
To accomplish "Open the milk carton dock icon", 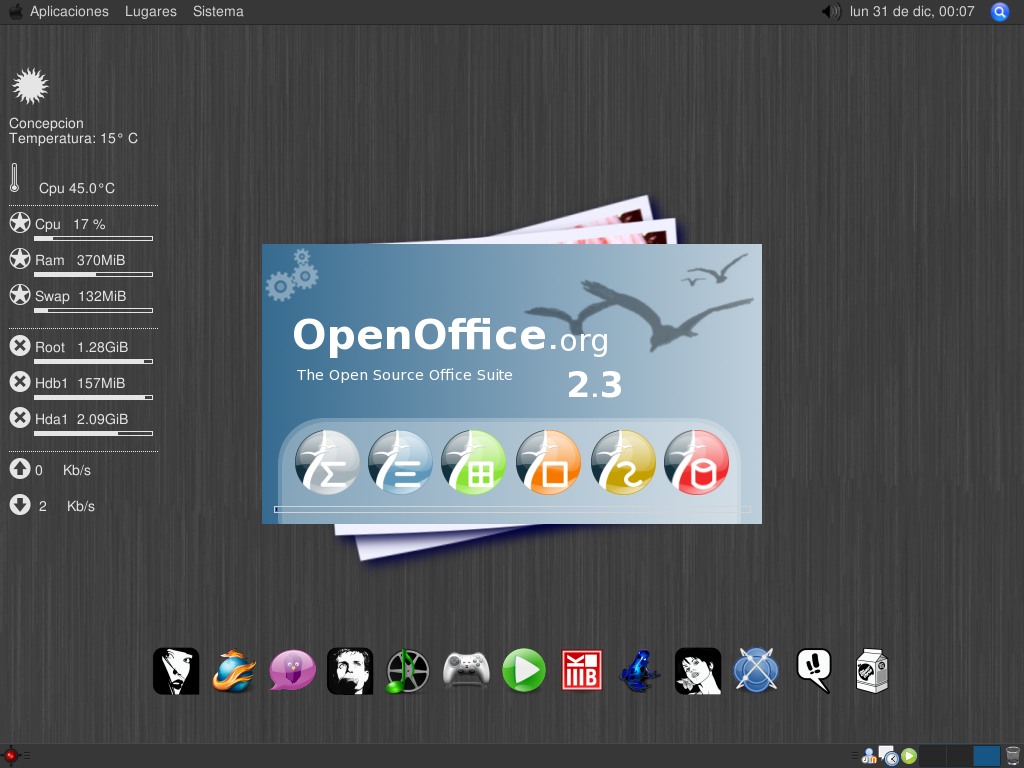I will pyautogui.click(x=872, y=671).
